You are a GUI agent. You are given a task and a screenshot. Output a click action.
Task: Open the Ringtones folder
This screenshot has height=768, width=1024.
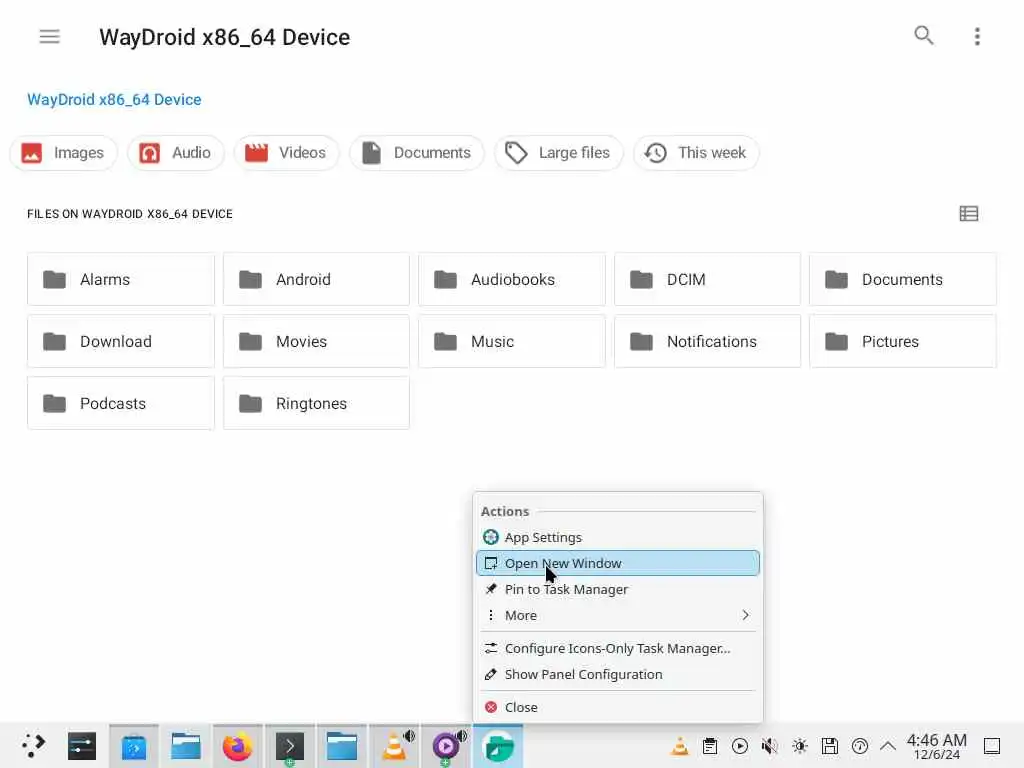tap(316, 404)
